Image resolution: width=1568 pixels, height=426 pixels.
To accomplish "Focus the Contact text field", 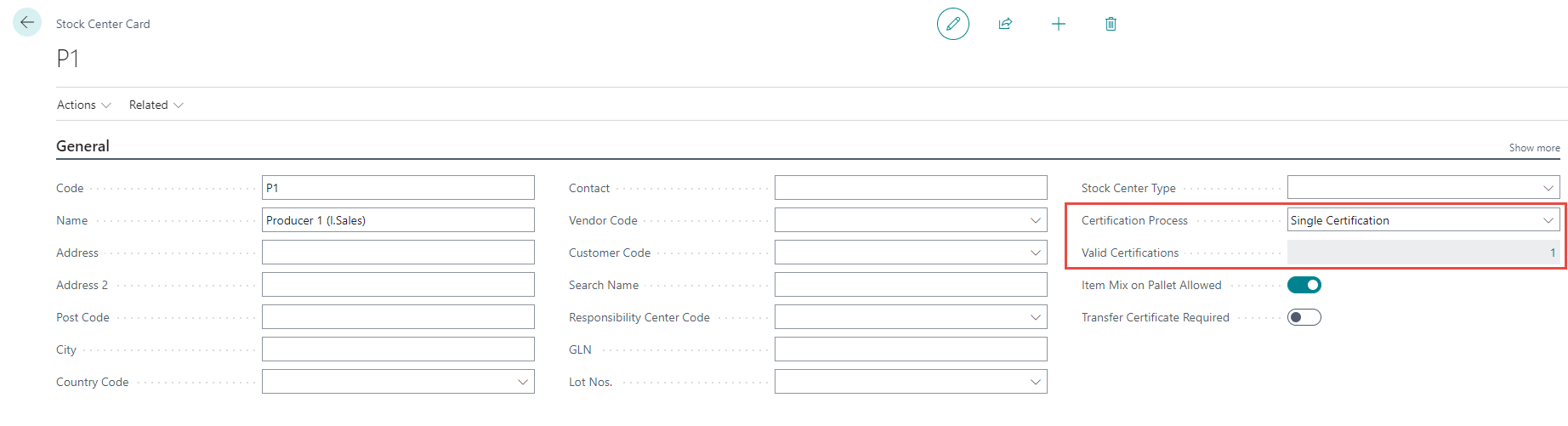I will point(910,188).
